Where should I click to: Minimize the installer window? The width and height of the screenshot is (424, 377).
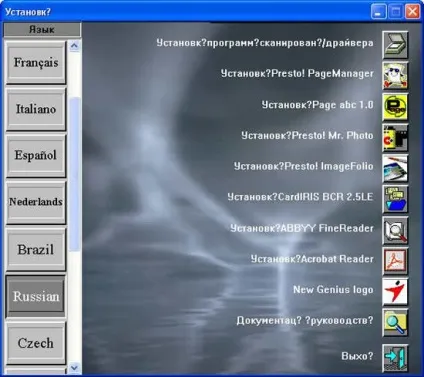click(378, 12)
